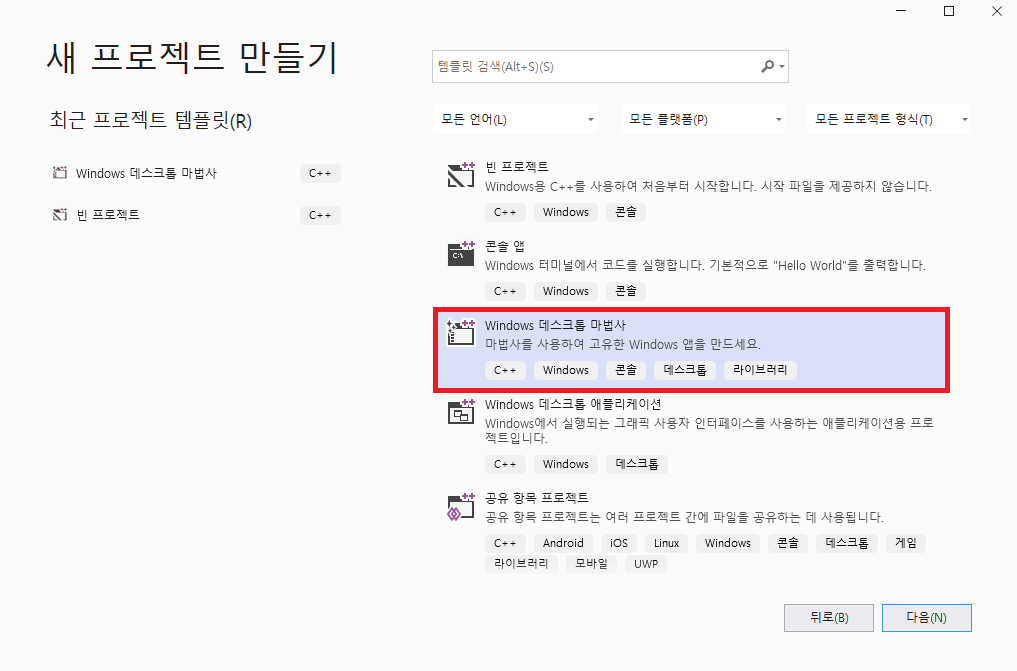Click the UWP tag under 공유 항목 프로젝트

click(x=646, y=563)
